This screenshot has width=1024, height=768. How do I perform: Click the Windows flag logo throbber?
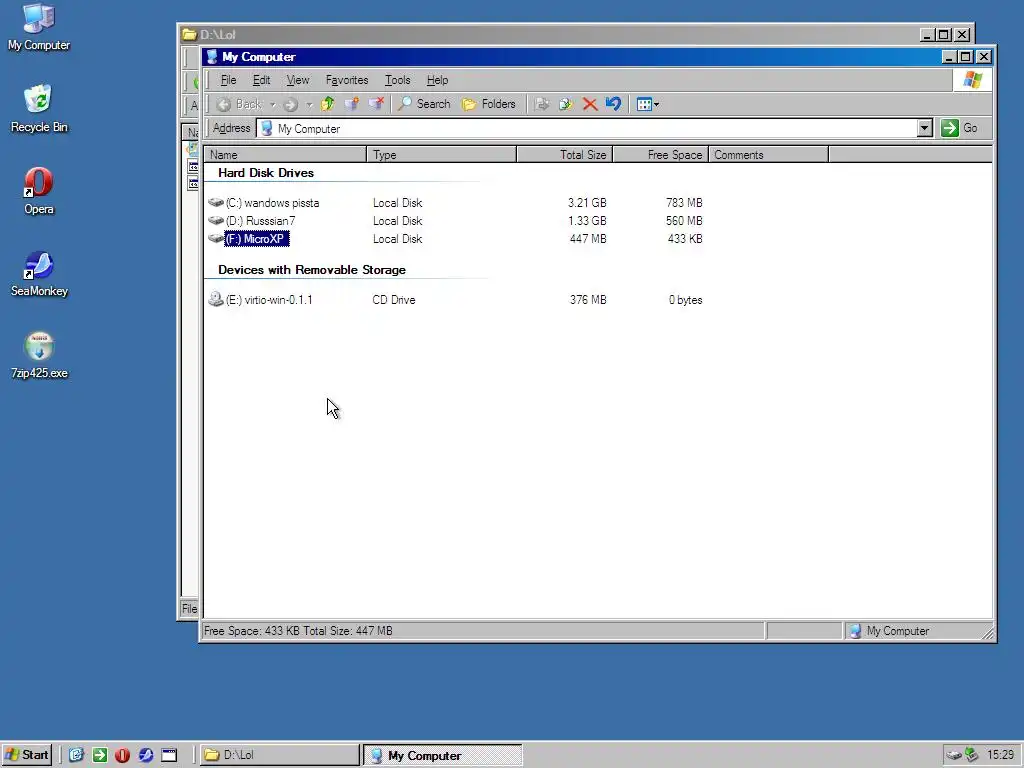[x=972, y=80]
